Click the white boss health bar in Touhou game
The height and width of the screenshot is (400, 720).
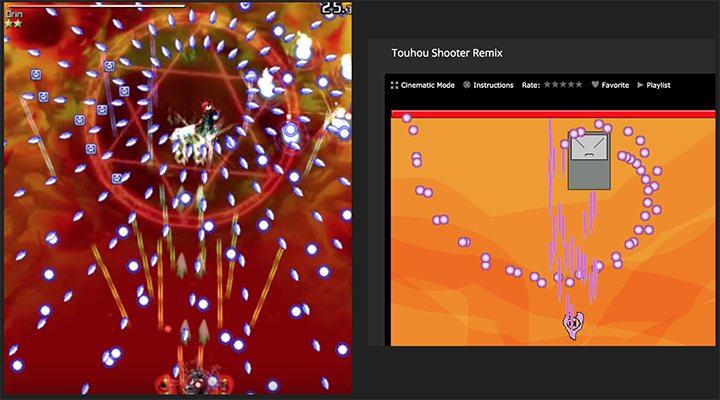pyautogui.click(x=96, y=6)
